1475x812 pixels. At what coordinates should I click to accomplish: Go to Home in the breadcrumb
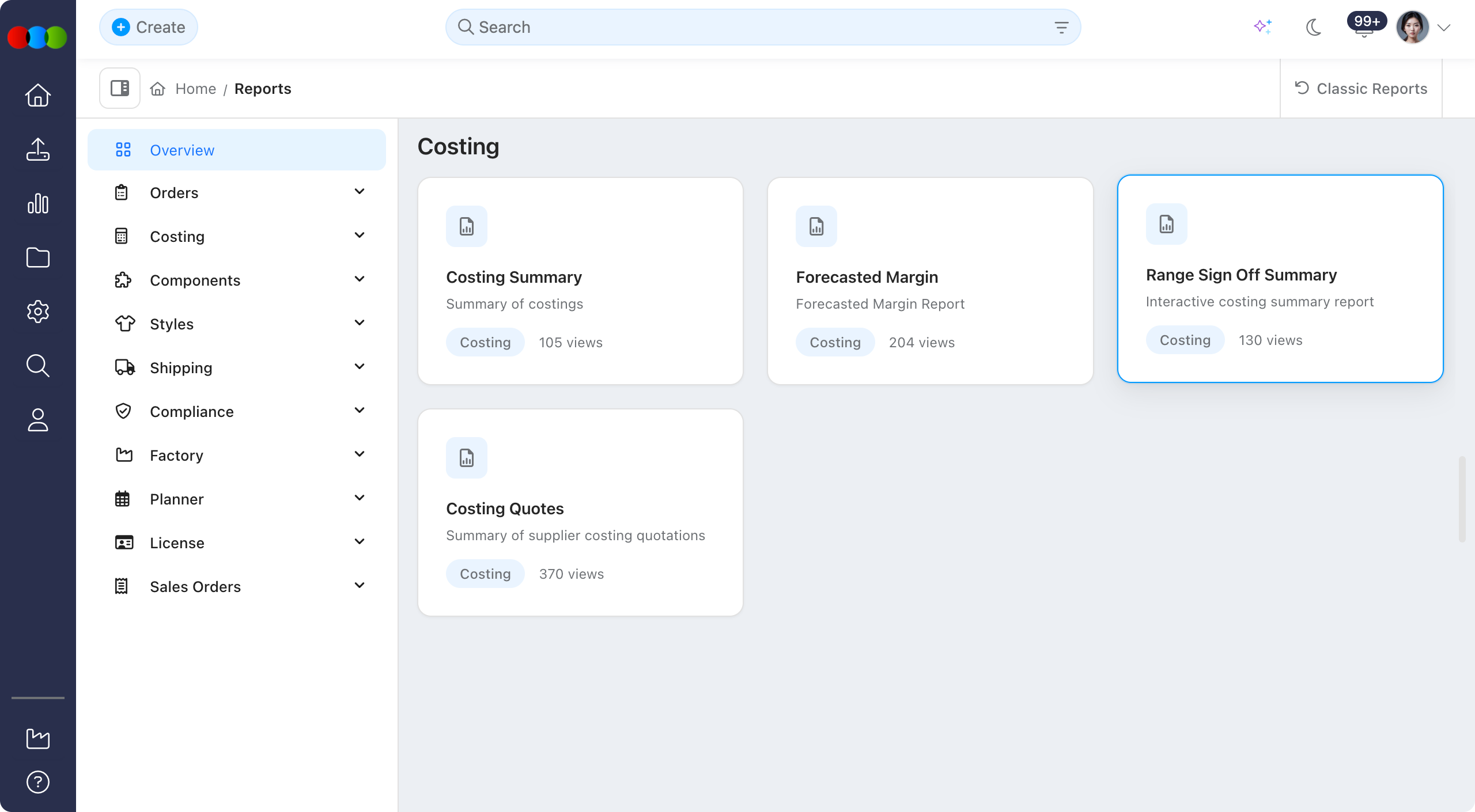coord(195,89)
